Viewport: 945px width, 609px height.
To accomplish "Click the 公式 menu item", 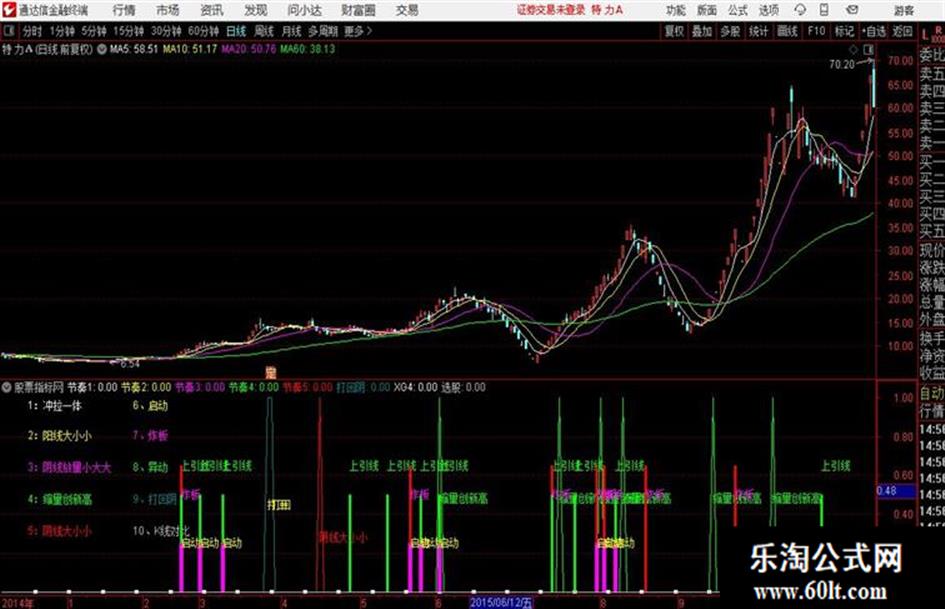I will [x=738, y=10].
